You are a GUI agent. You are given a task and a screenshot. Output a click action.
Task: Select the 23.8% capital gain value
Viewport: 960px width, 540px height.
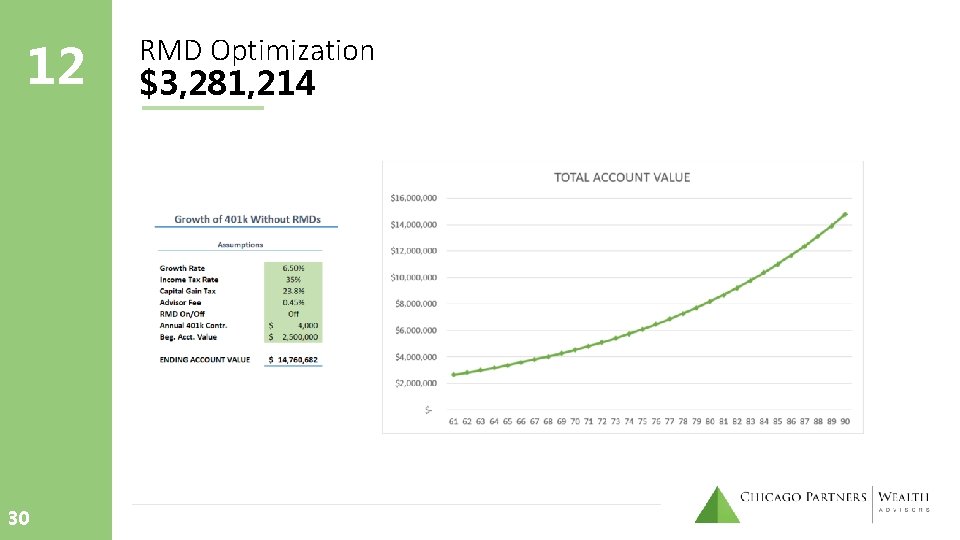point(293,291)
